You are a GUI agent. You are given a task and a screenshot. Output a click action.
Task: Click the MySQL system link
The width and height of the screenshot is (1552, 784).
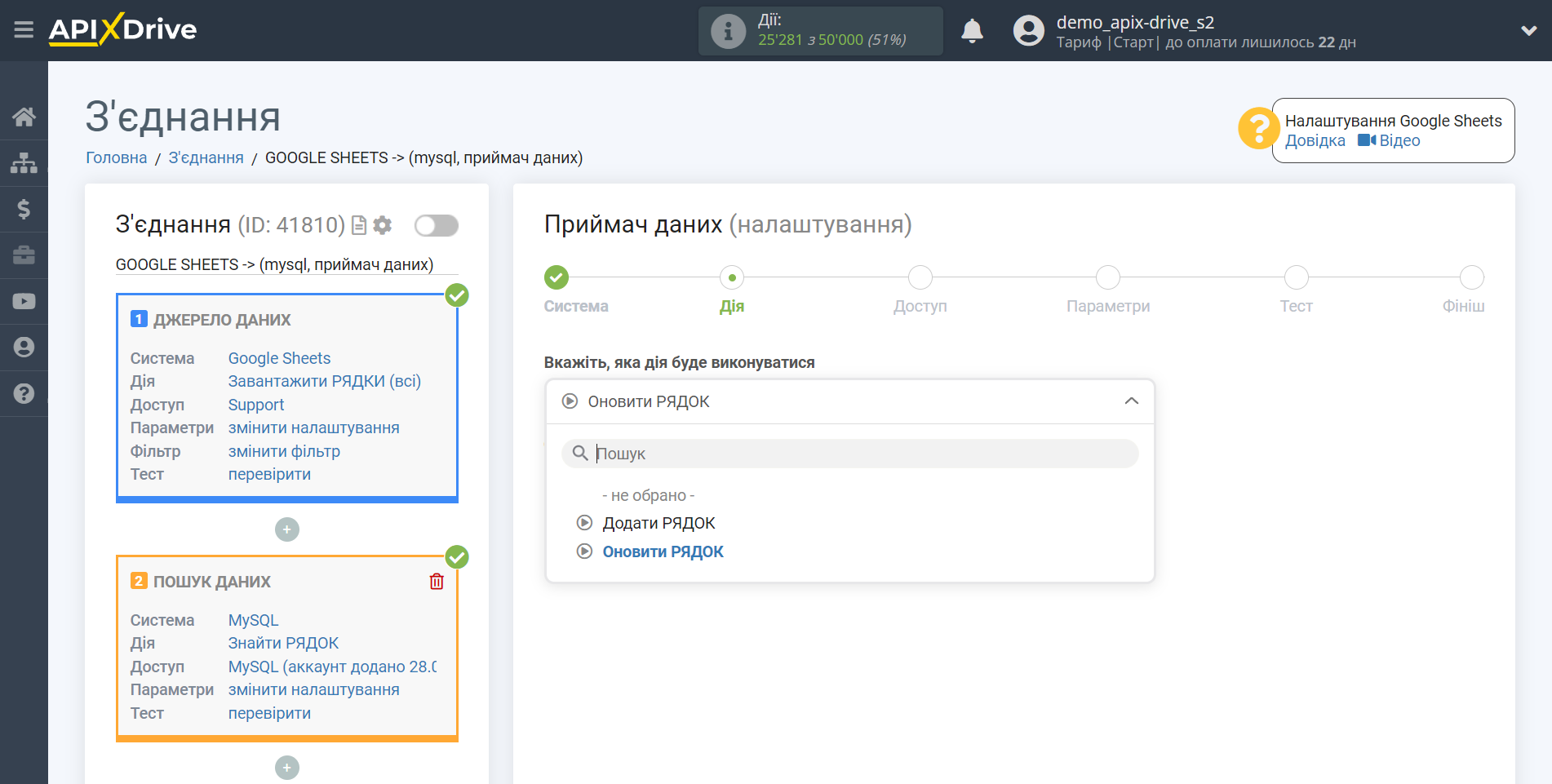[253, 620]
